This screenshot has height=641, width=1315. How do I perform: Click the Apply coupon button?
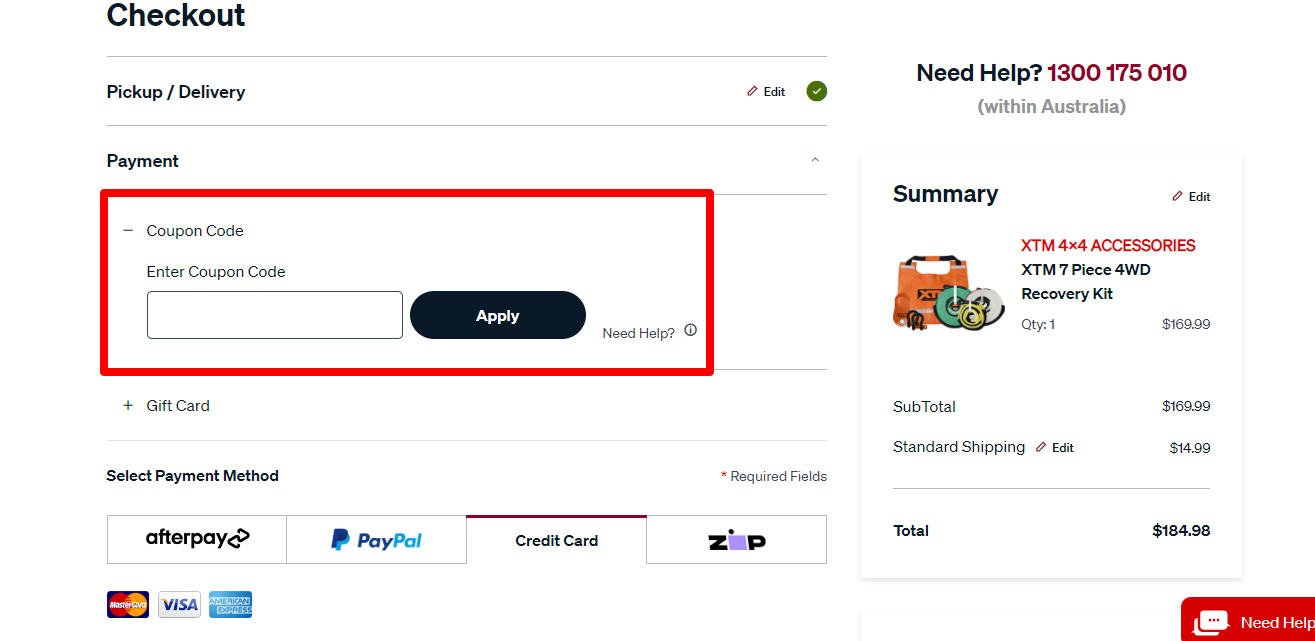tap(497, 314)
